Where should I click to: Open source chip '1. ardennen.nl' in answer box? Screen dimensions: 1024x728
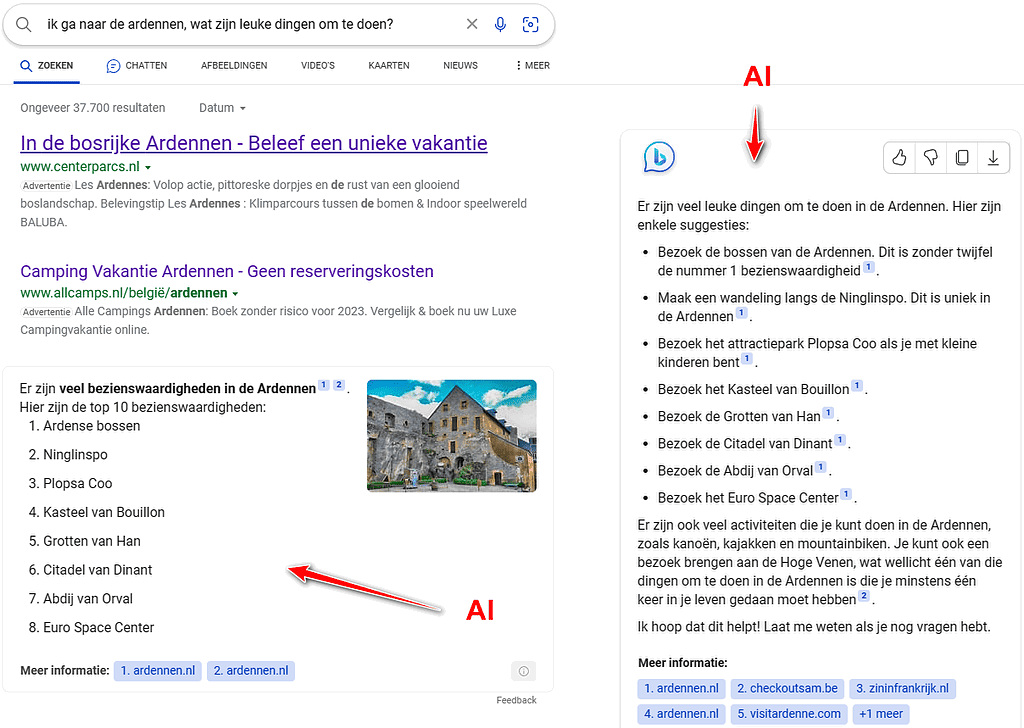coord(157,671)
